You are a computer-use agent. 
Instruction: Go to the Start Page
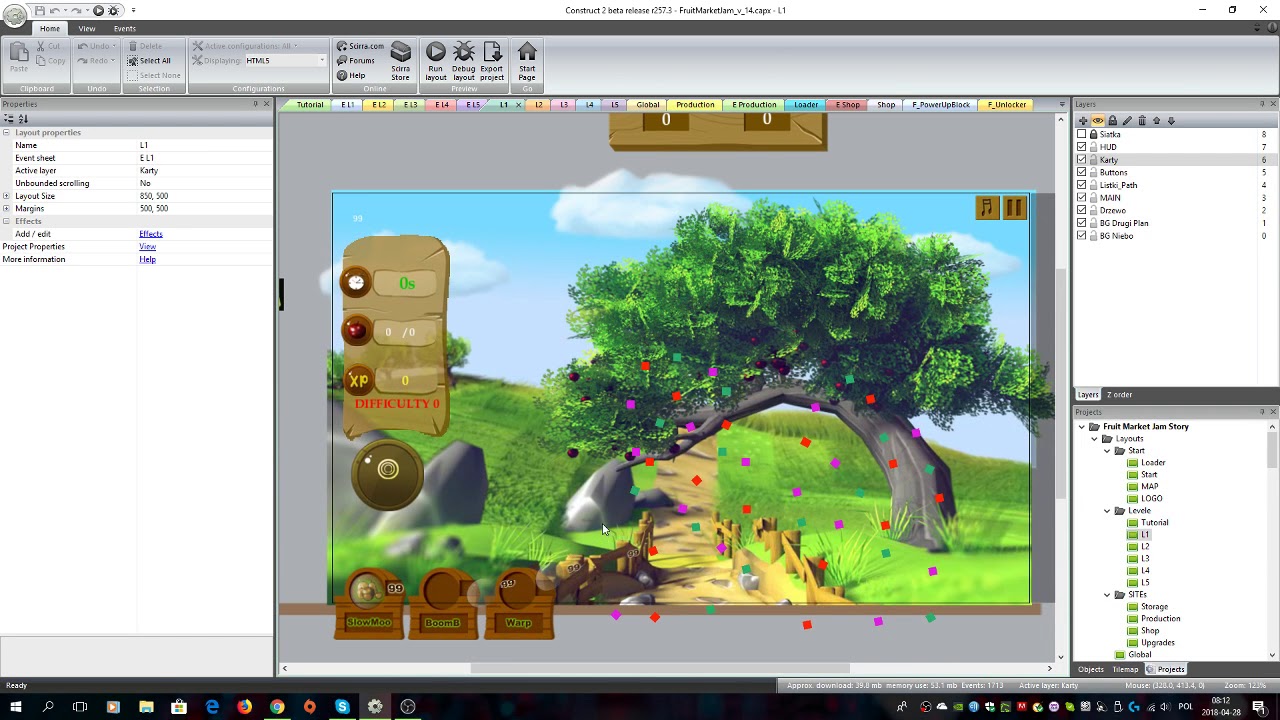coord(527,62)
